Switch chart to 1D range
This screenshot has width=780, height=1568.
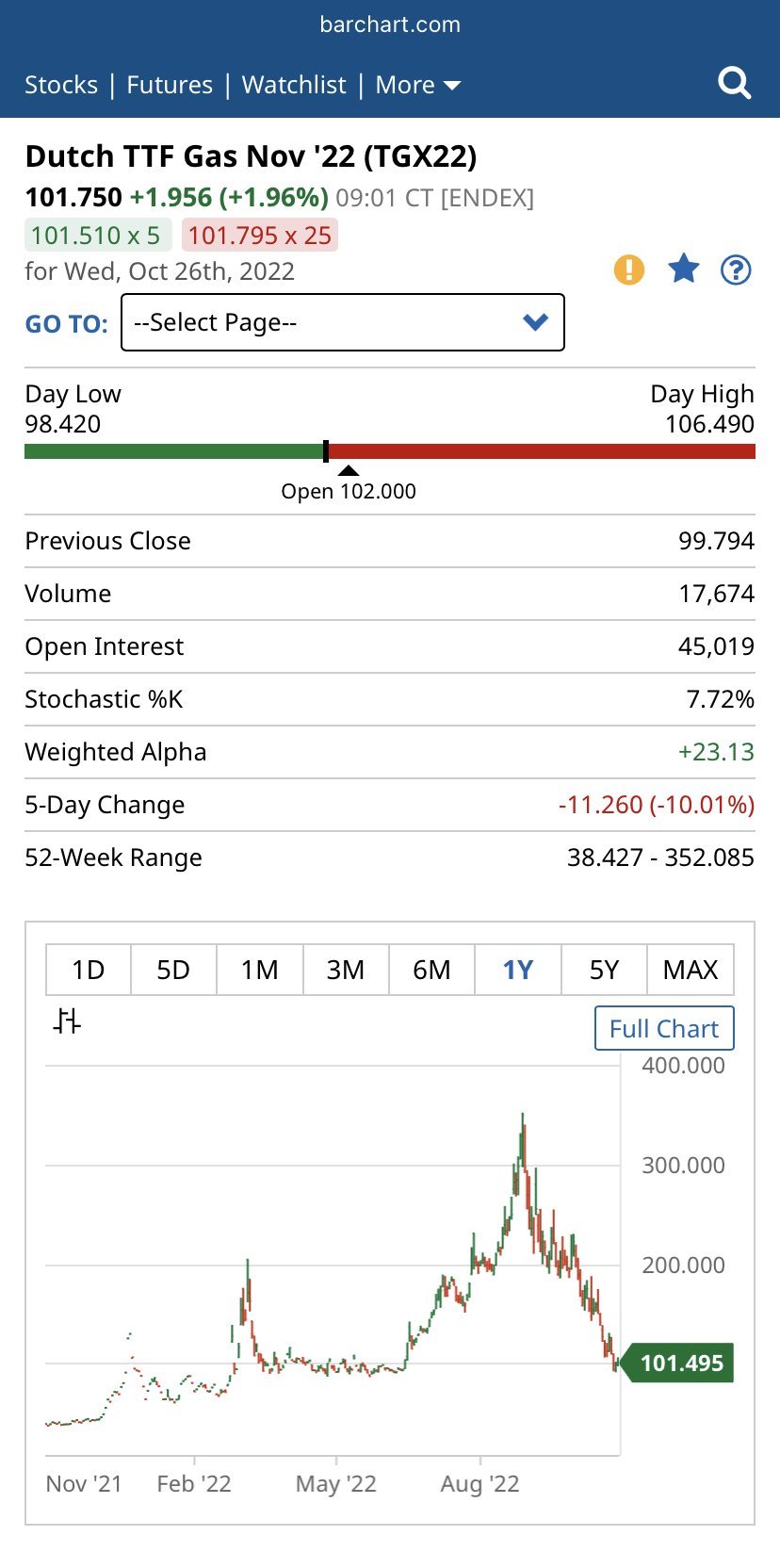tap(88, 970)
